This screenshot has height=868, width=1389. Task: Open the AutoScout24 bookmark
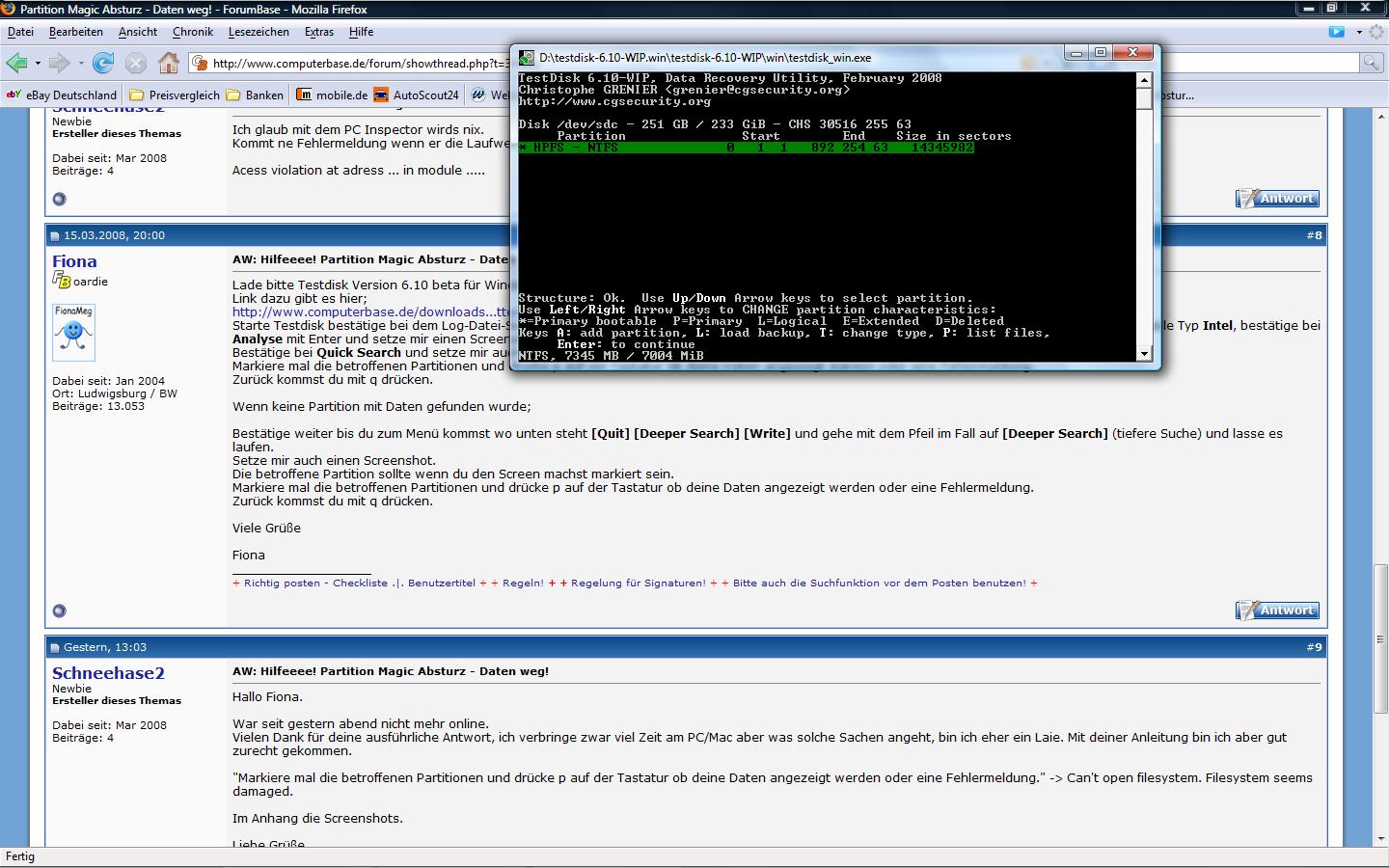pyautogui.click(x=416, y=95)
